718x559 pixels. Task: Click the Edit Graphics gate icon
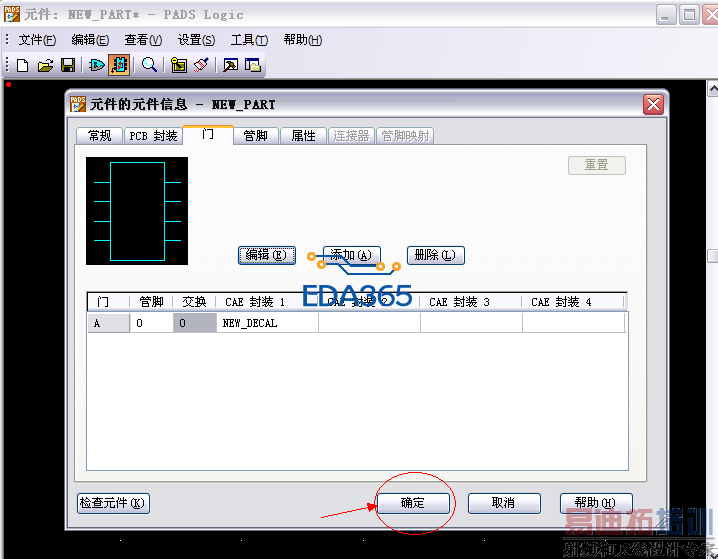(x=97, y=65)
